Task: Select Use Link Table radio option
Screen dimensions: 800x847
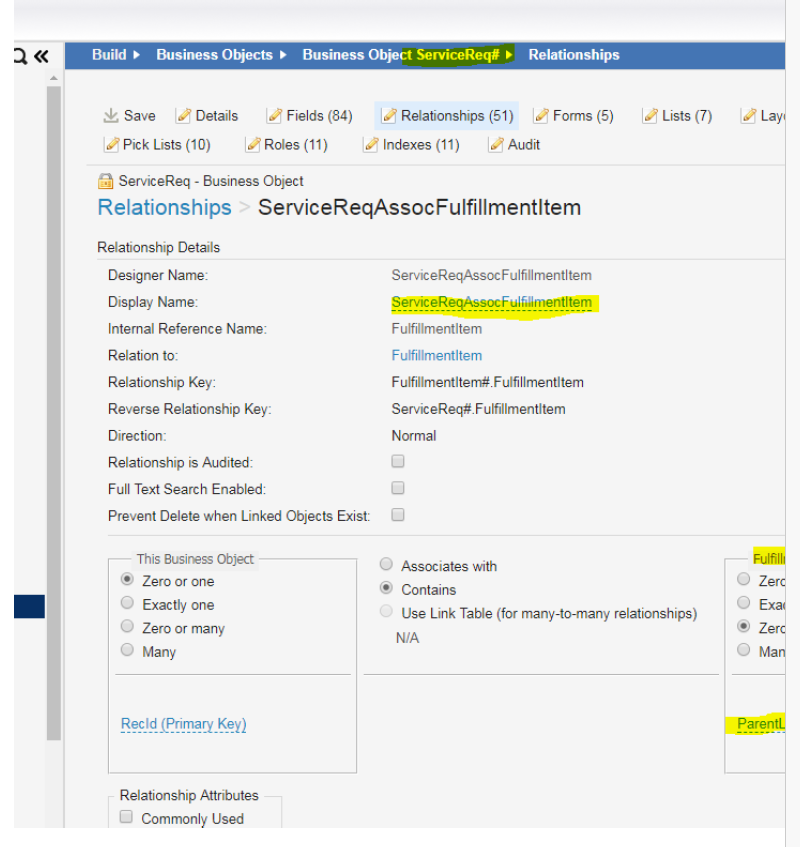Action: pos(386,611)
